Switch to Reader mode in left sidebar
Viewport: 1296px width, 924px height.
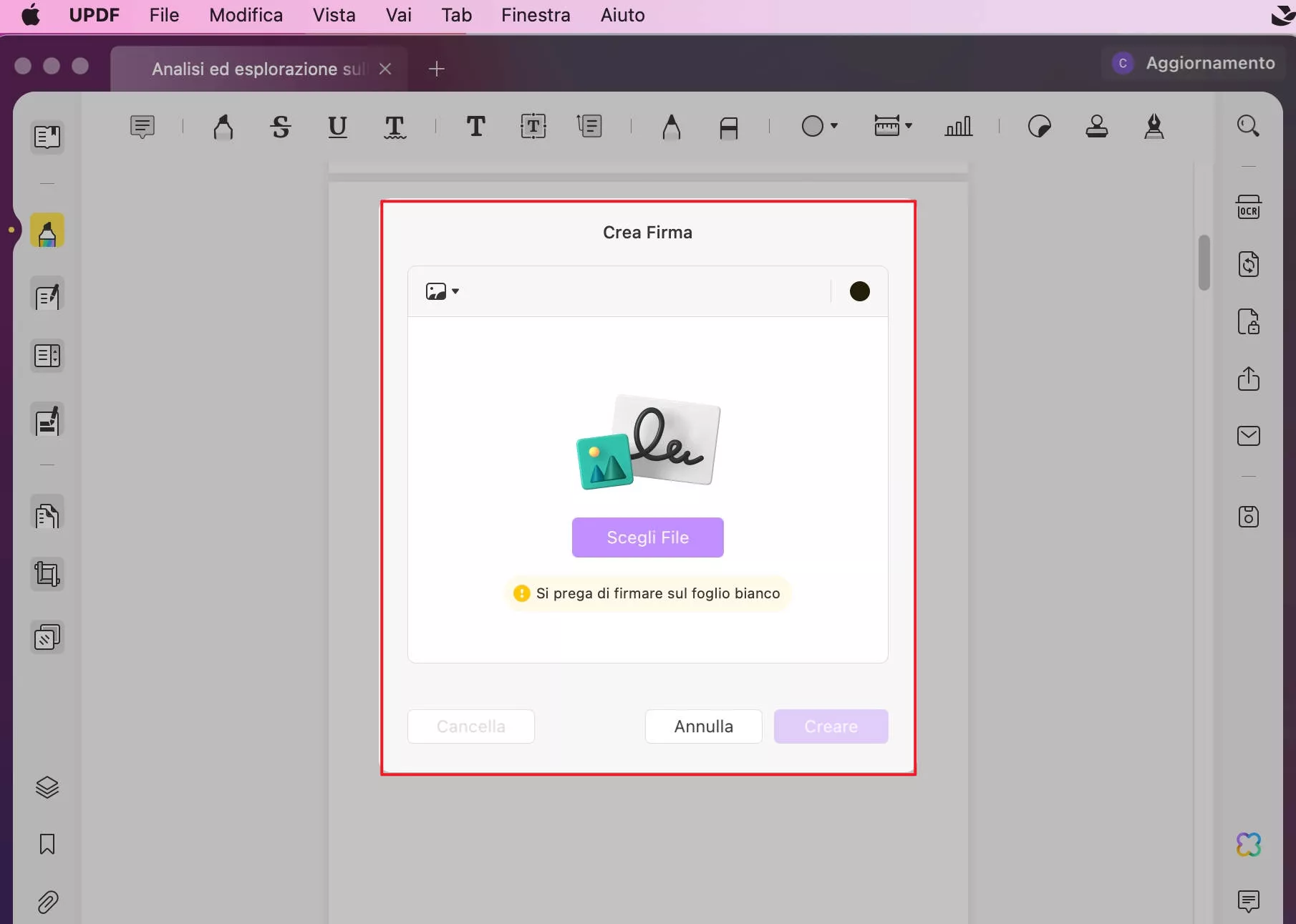click(x=47, y=137)
